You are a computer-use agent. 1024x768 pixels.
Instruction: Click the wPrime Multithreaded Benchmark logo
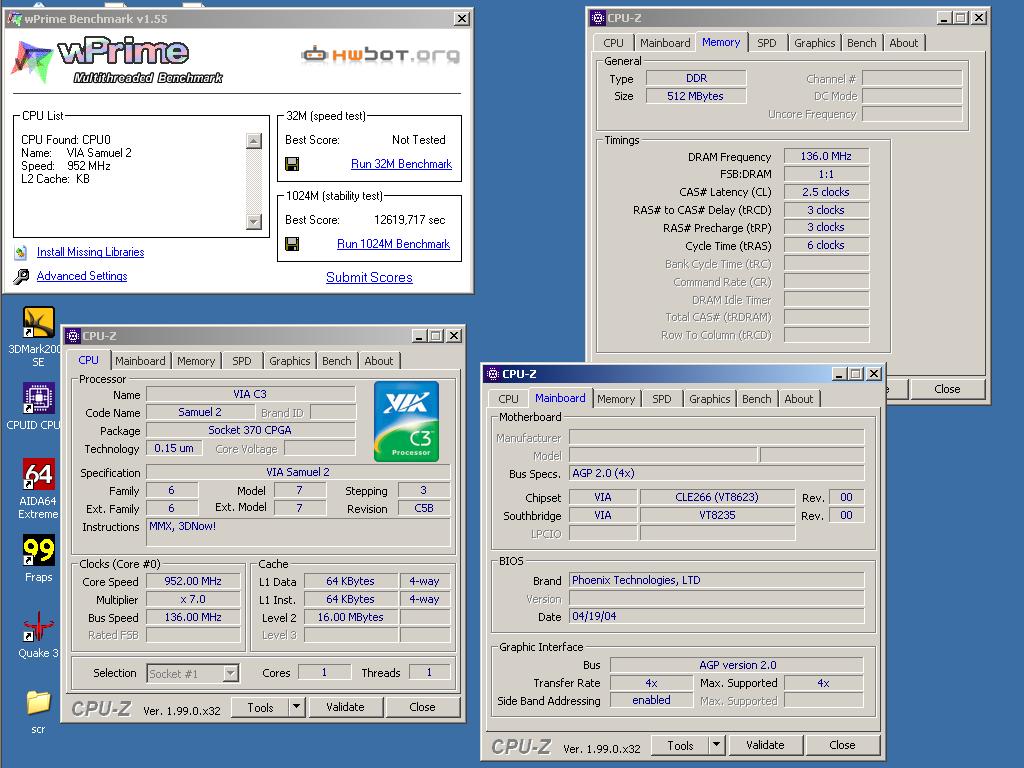118,61
